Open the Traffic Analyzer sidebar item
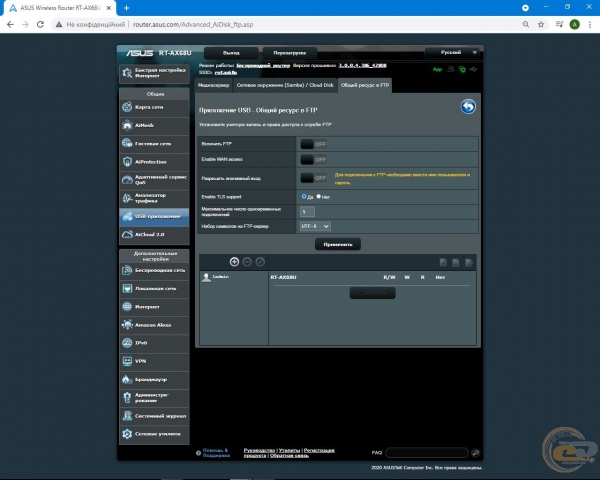 (x=154, y=198)
